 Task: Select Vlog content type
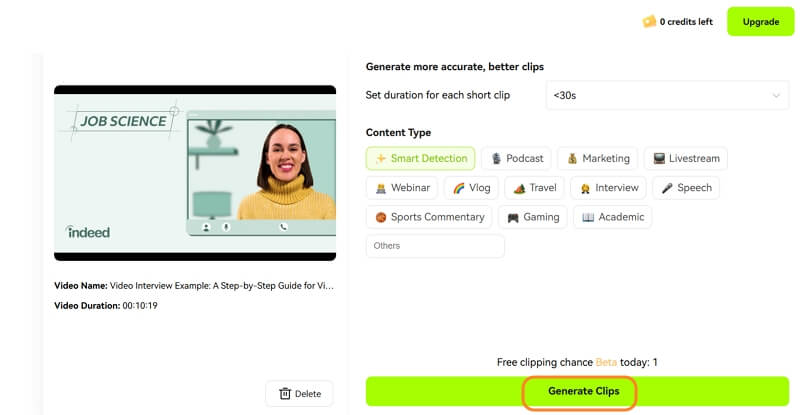471,188
